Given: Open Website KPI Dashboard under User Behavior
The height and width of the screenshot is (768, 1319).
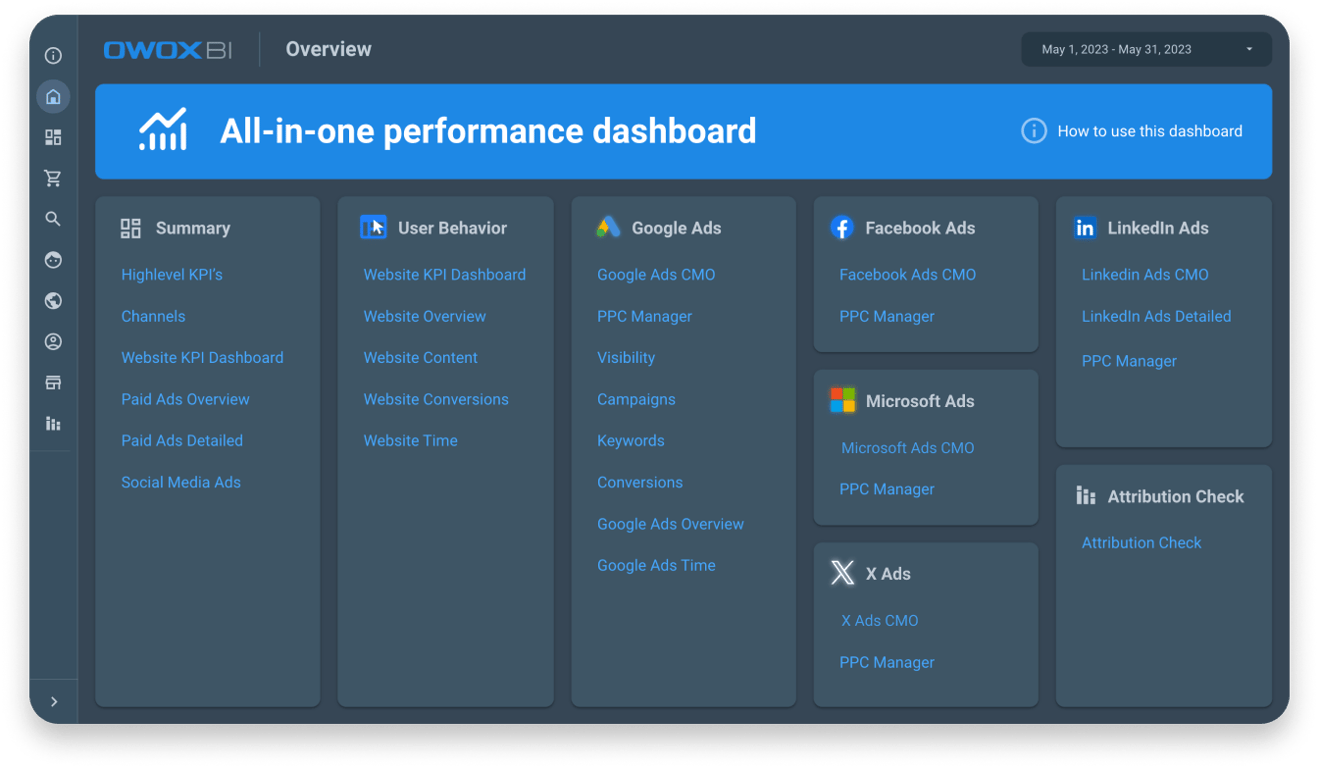Looking at the screenshot, I should pos(444,275).
